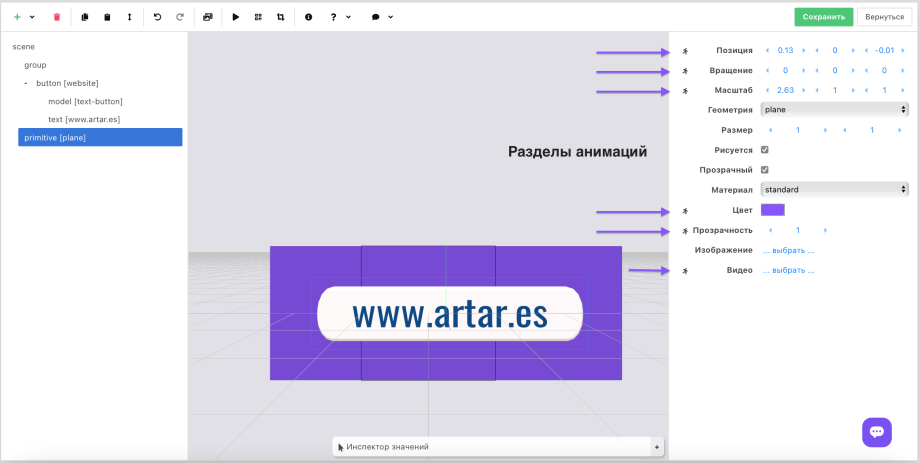Increase the Прозрачность value
Screen dimensions: 920x463
(x=826, y=231)
